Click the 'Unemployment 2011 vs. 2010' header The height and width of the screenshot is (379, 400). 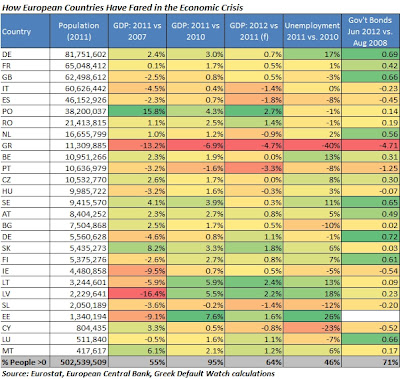pos(312,31)
